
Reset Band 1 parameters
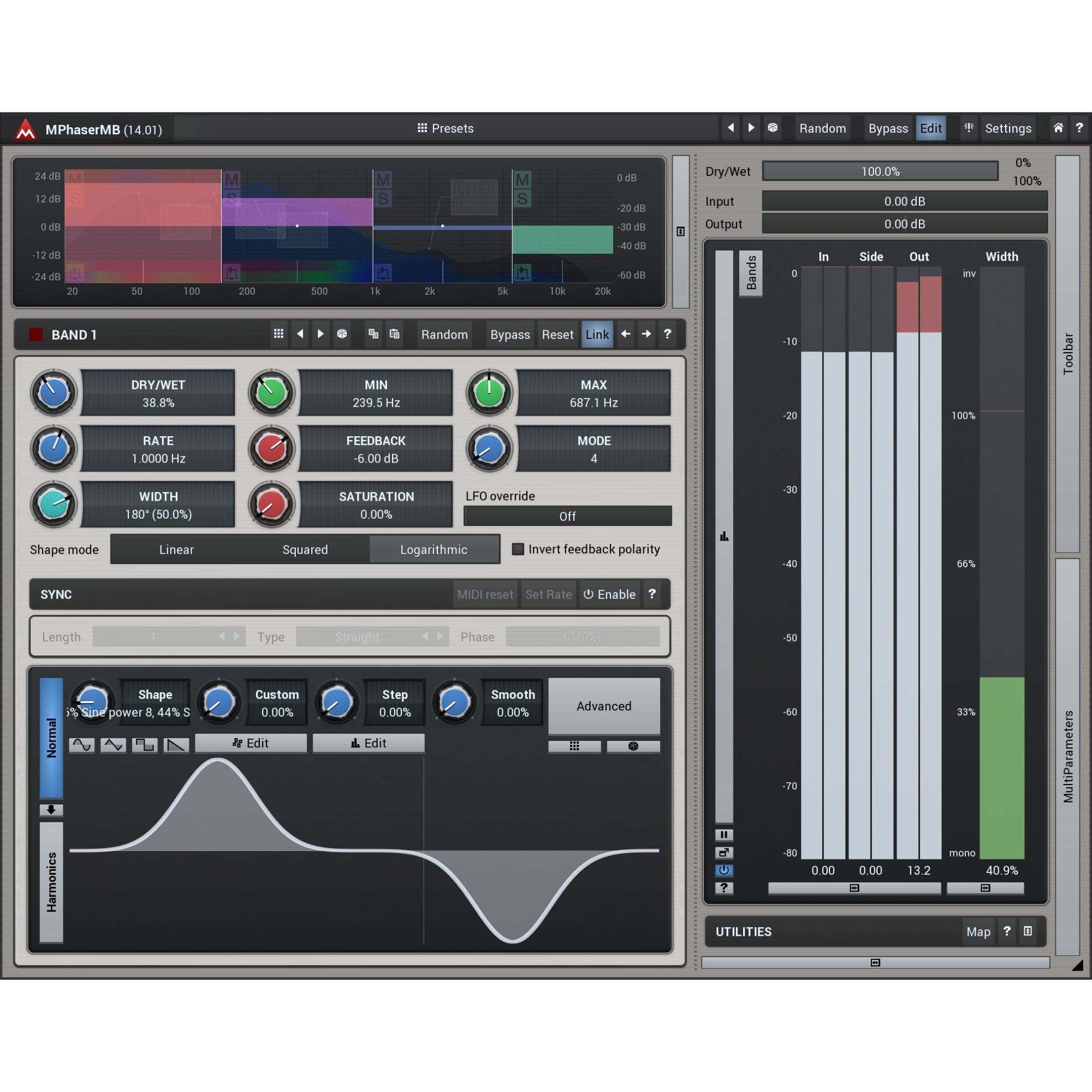coord(557,334)
